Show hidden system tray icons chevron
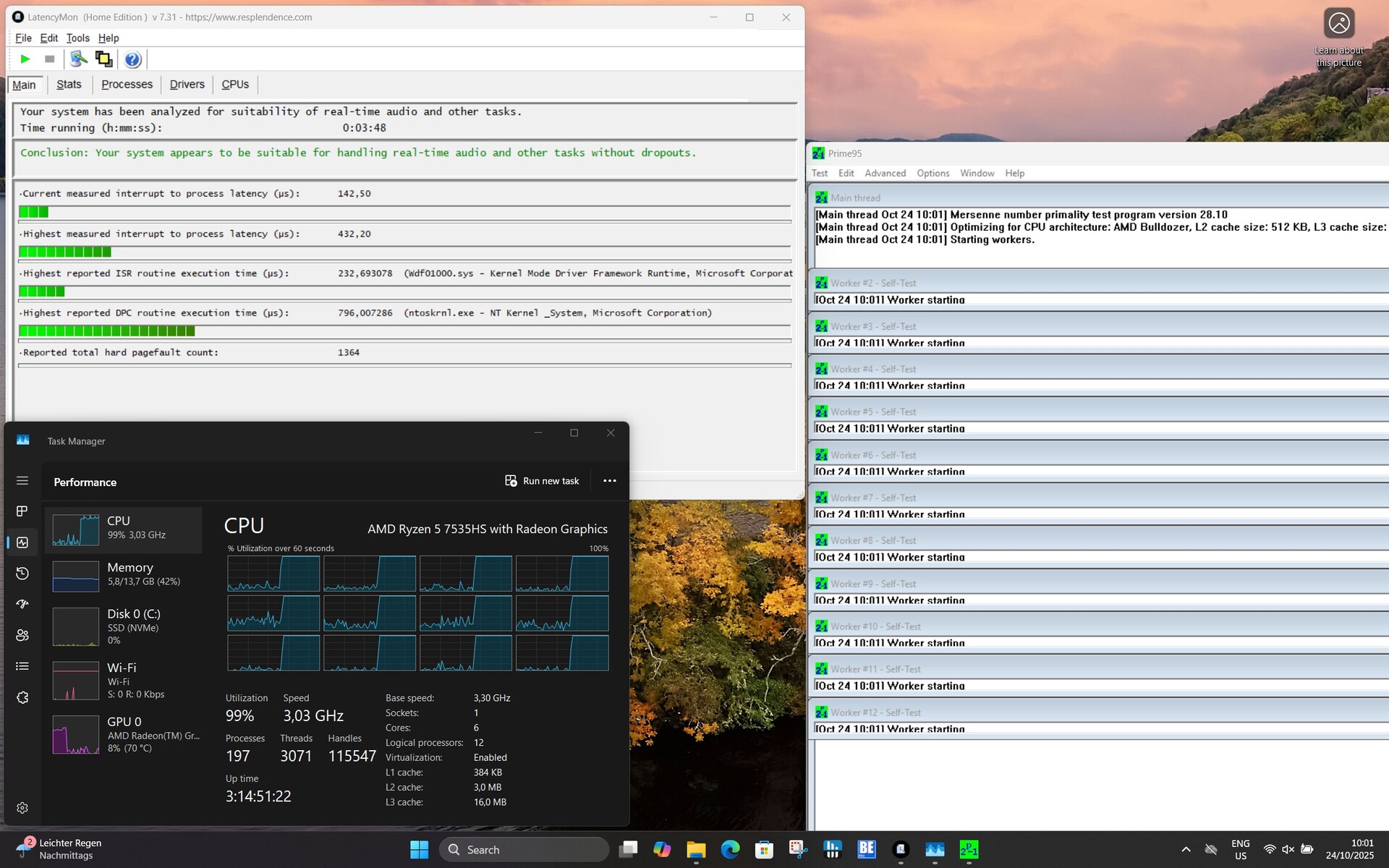Screen dimensions: 1389x868 point(1186,849)
